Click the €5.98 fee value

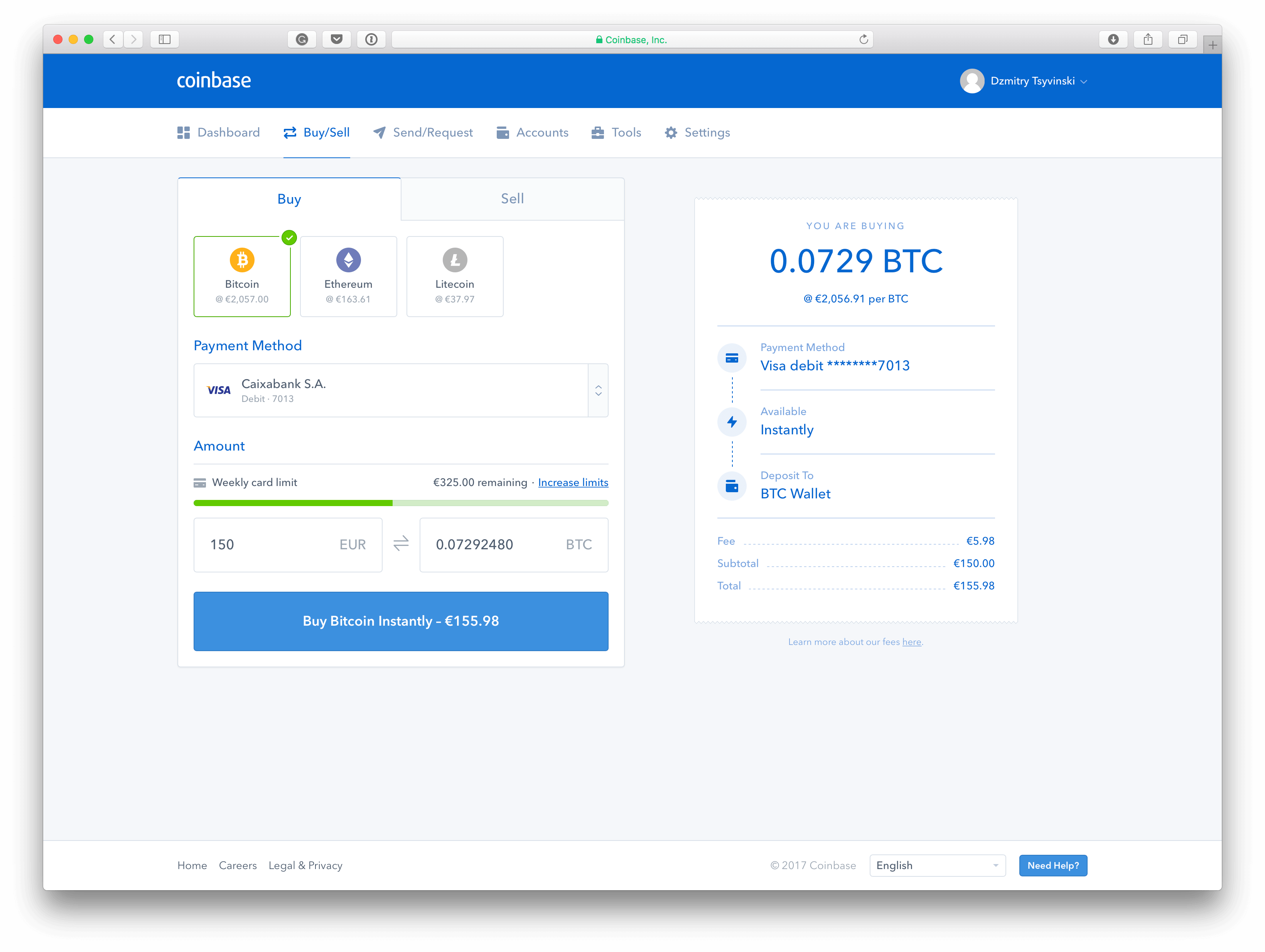pyautogui.click(x=980, y=541)
